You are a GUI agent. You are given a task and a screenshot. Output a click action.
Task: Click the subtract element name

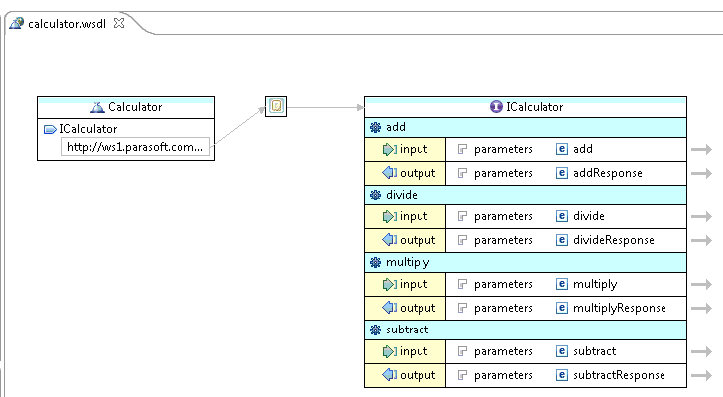pos(594,351)
